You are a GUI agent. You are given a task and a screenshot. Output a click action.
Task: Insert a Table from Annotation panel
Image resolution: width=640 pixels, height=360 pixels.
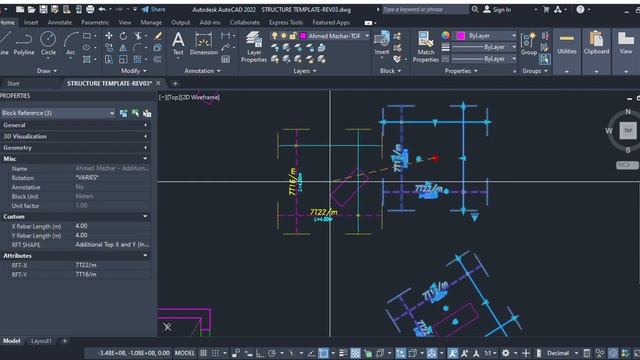(x=225, y=60)
